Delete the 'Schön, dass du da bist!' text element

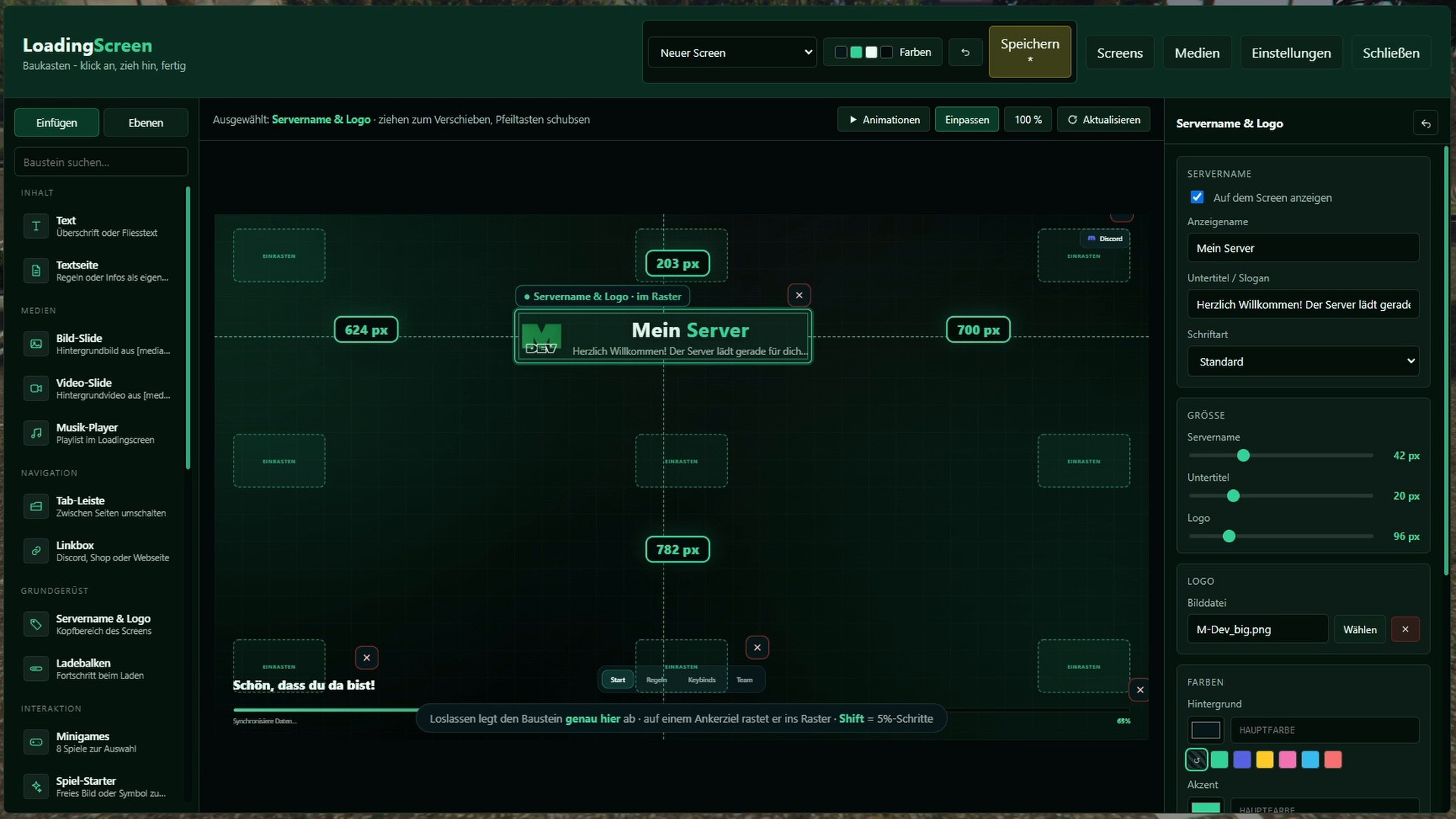366,657
